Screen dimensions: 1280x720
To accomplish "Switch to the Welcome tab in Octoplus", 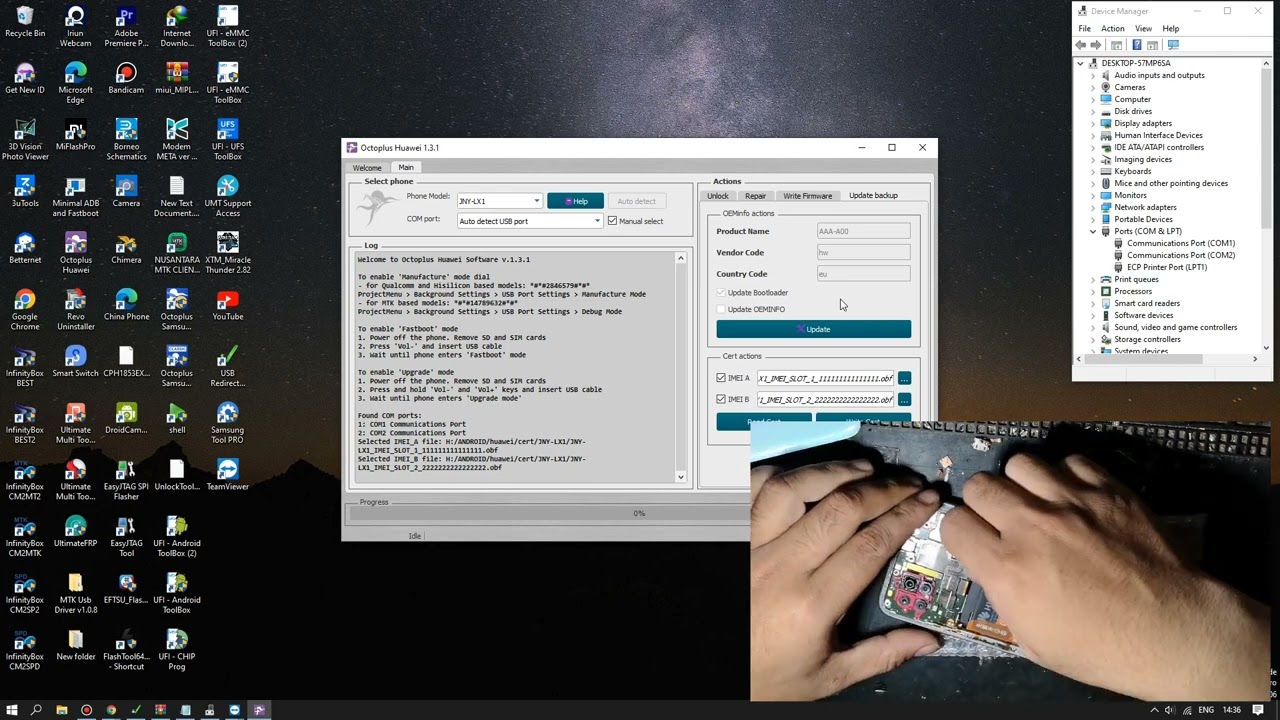I will (x=367, y=168).
